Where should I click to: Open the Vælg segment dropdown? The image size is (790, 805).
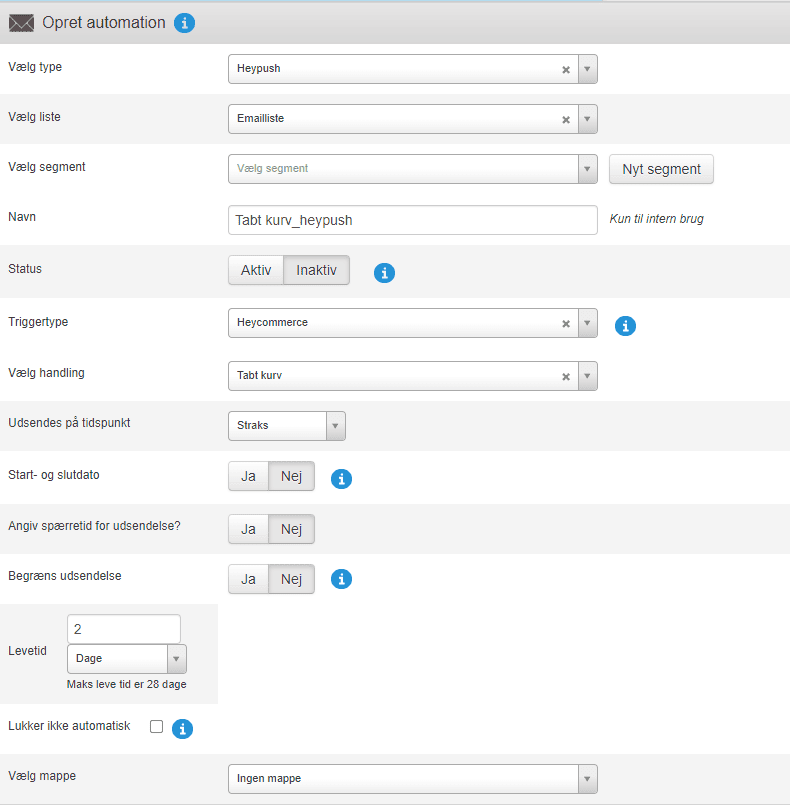pyautogui.click(x=412, y=169)
